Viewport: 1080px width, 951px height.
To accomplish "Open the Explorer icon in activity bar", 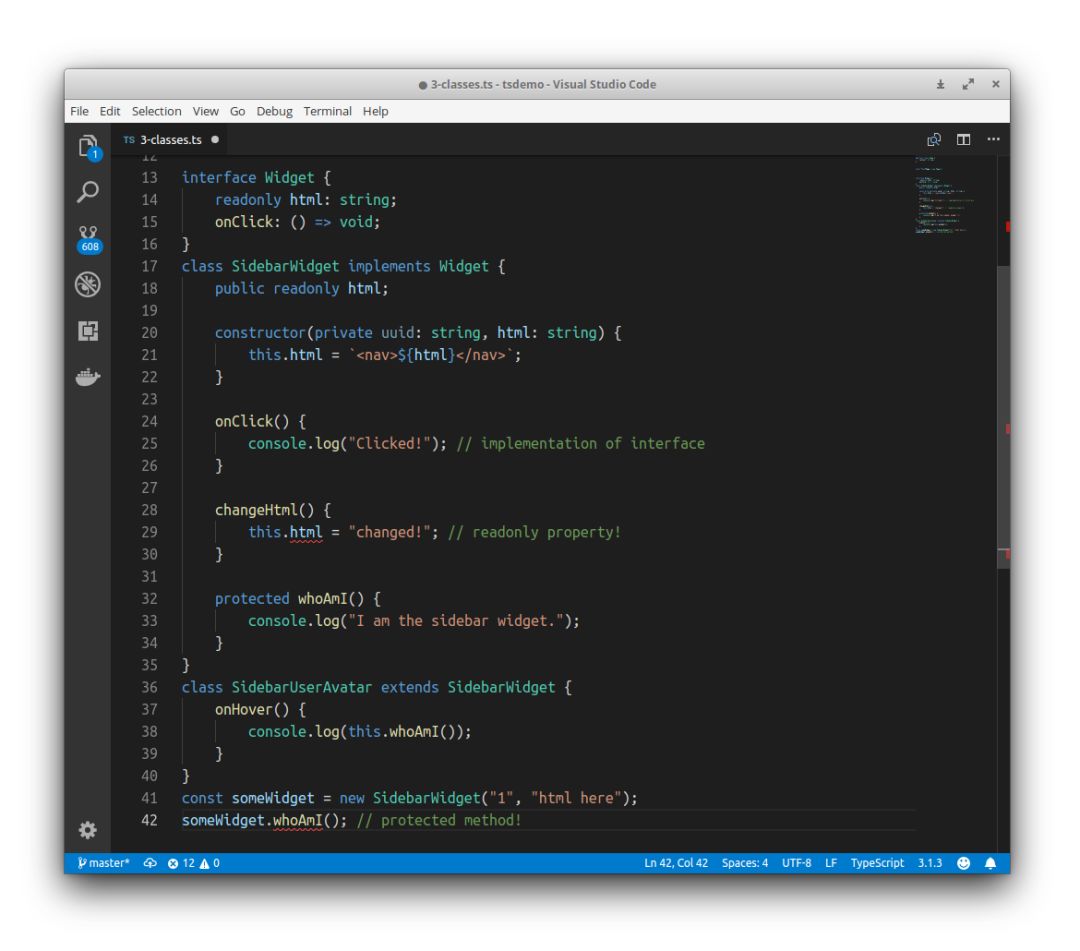I will coord(88,146).
